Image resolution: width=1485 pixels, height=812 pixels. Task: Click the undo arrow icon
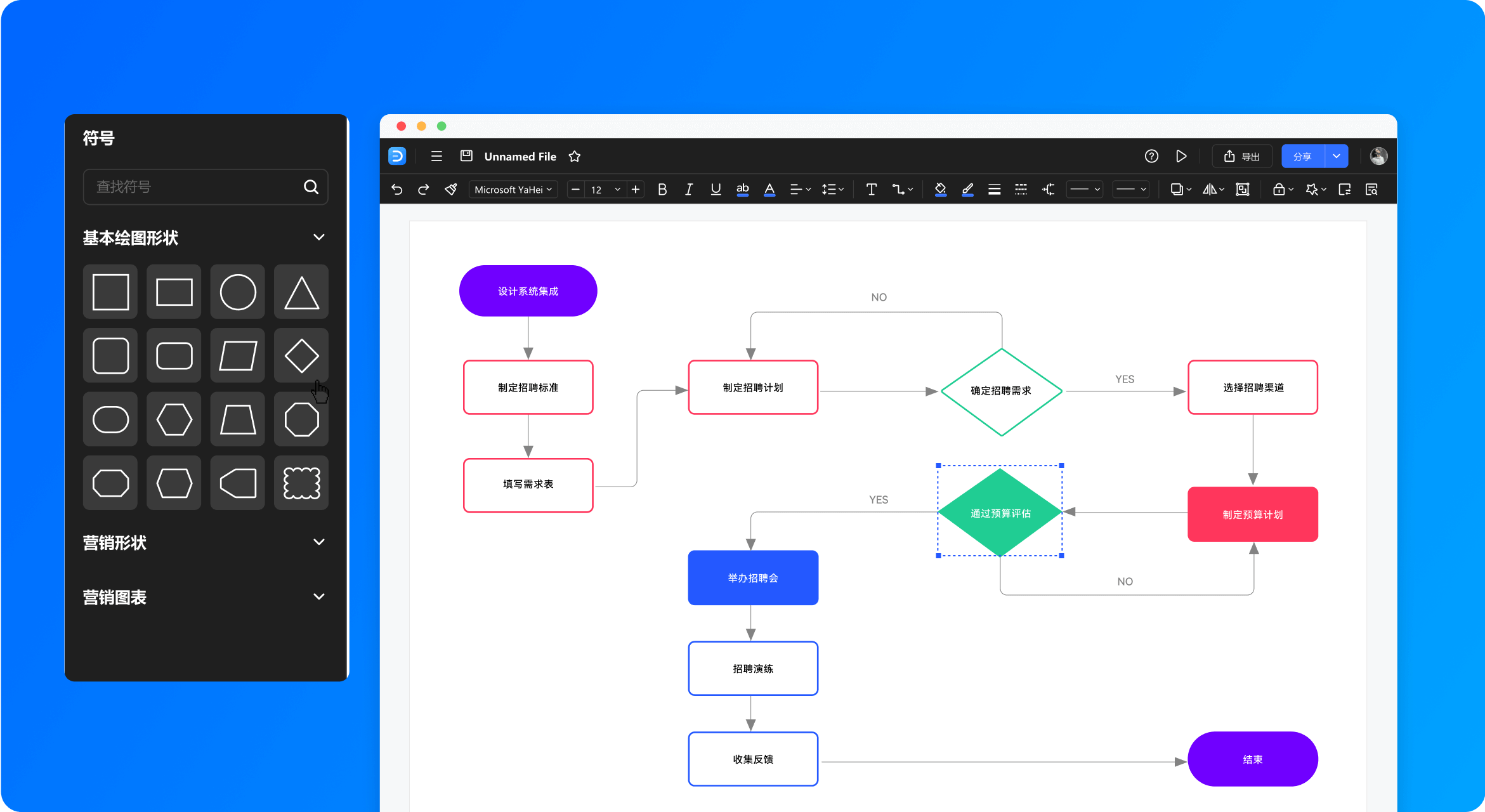[x=397, y=189]
